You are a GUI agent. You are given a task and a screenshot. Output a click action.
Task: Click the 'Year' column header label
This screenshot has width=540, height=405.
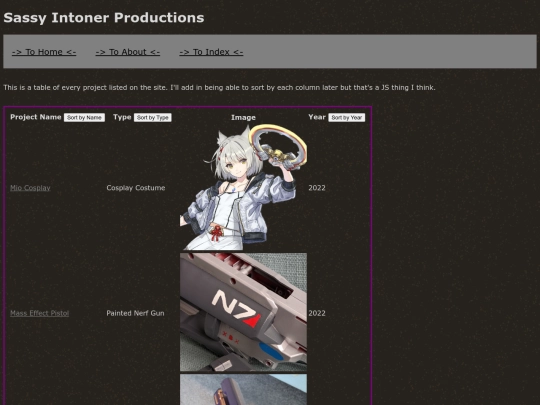pos(317,117)
